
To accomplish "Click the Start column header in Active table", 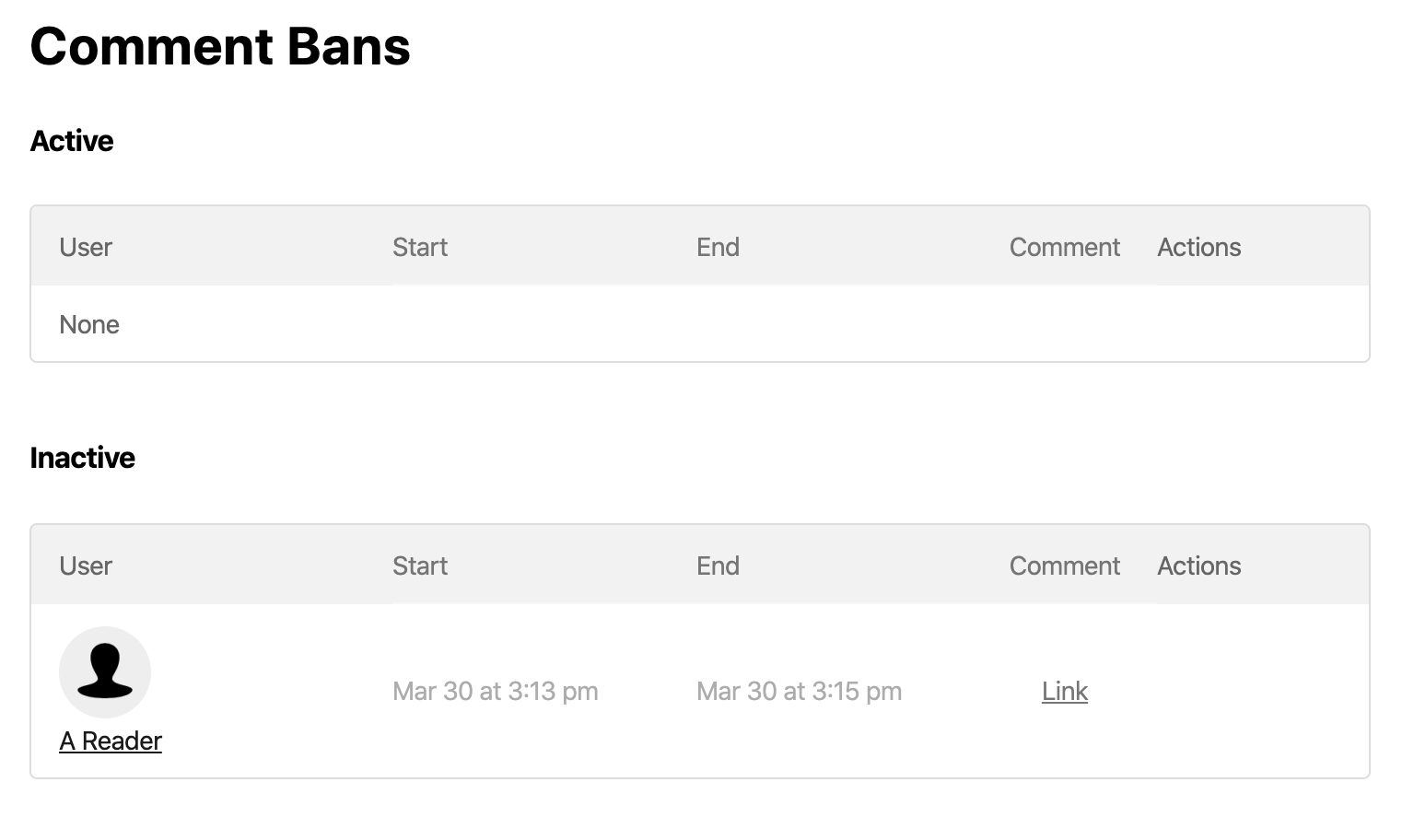I will click(420, 247).
